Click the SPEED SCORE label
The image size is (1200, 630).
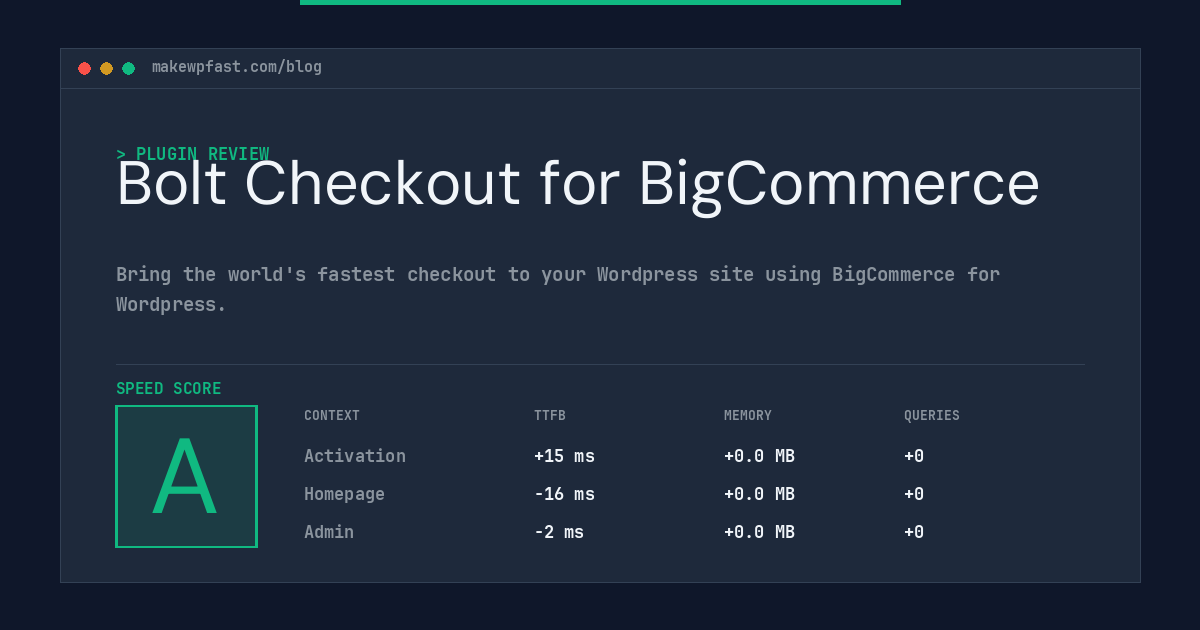coord(169,389)
